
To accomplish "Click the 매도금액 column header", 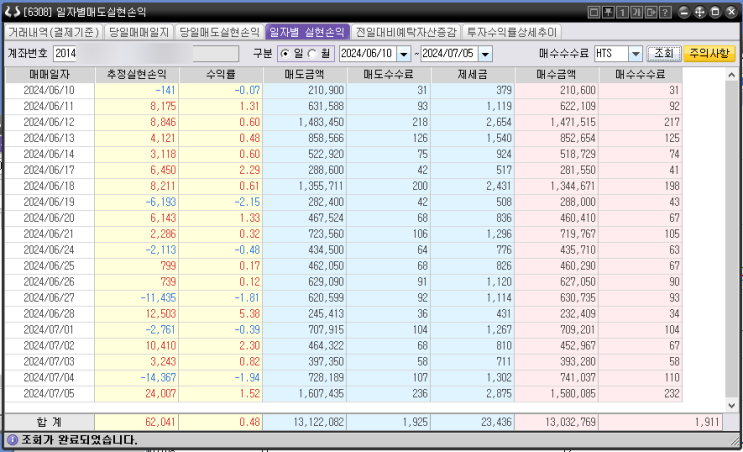I will coord(305,74).
